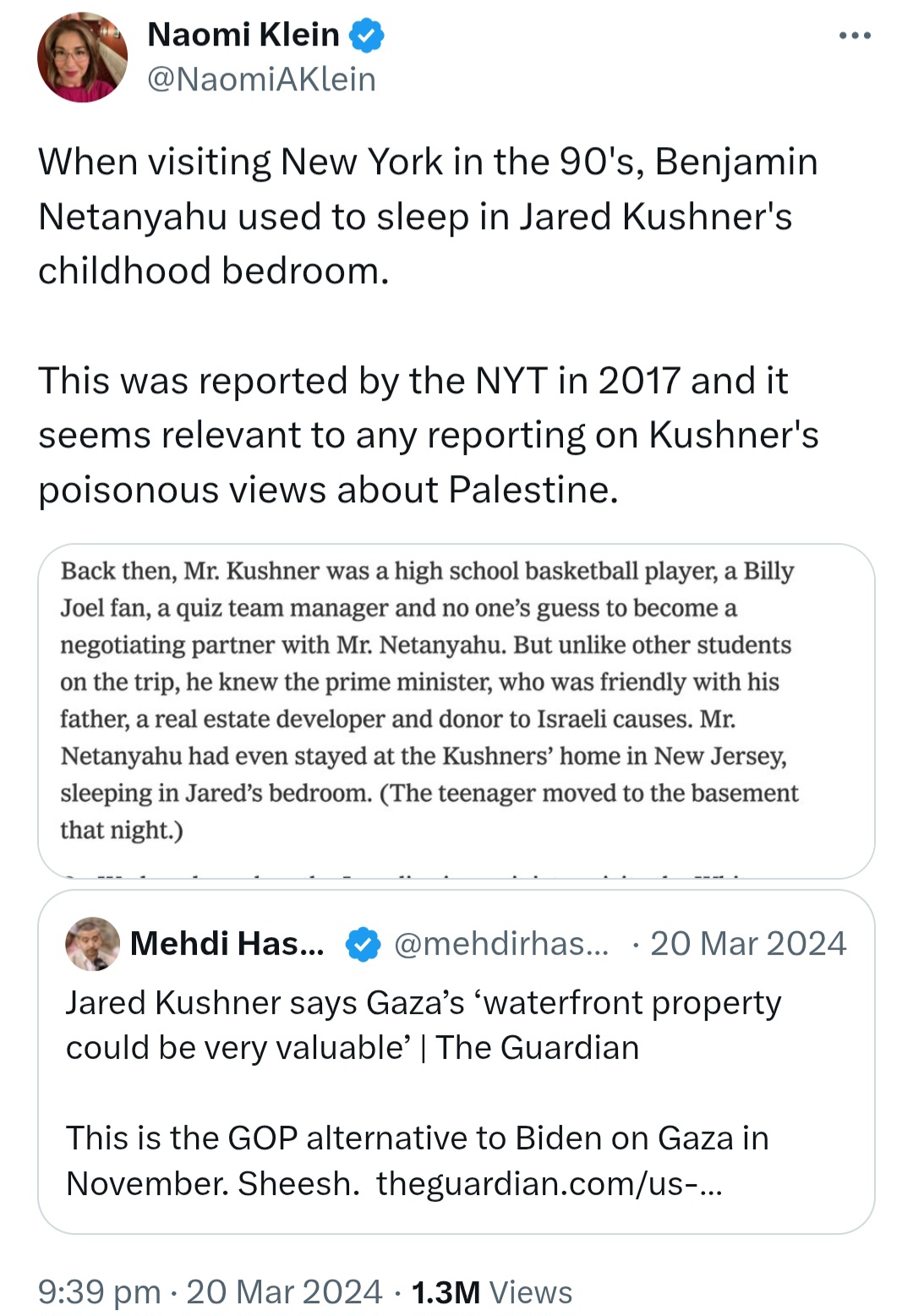The width and height of the screenshot is (913, 1316).
Task: Click the tweet text about Netanyahu's visits
Action: pos(428,217)
